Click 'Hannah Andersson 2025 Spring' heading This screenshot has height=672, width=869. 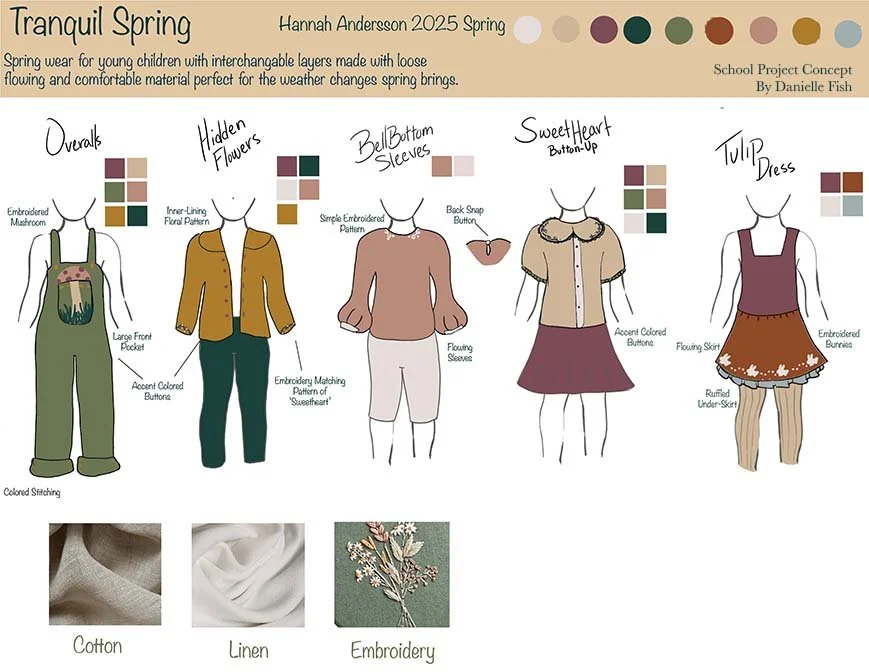click(392, 24)
